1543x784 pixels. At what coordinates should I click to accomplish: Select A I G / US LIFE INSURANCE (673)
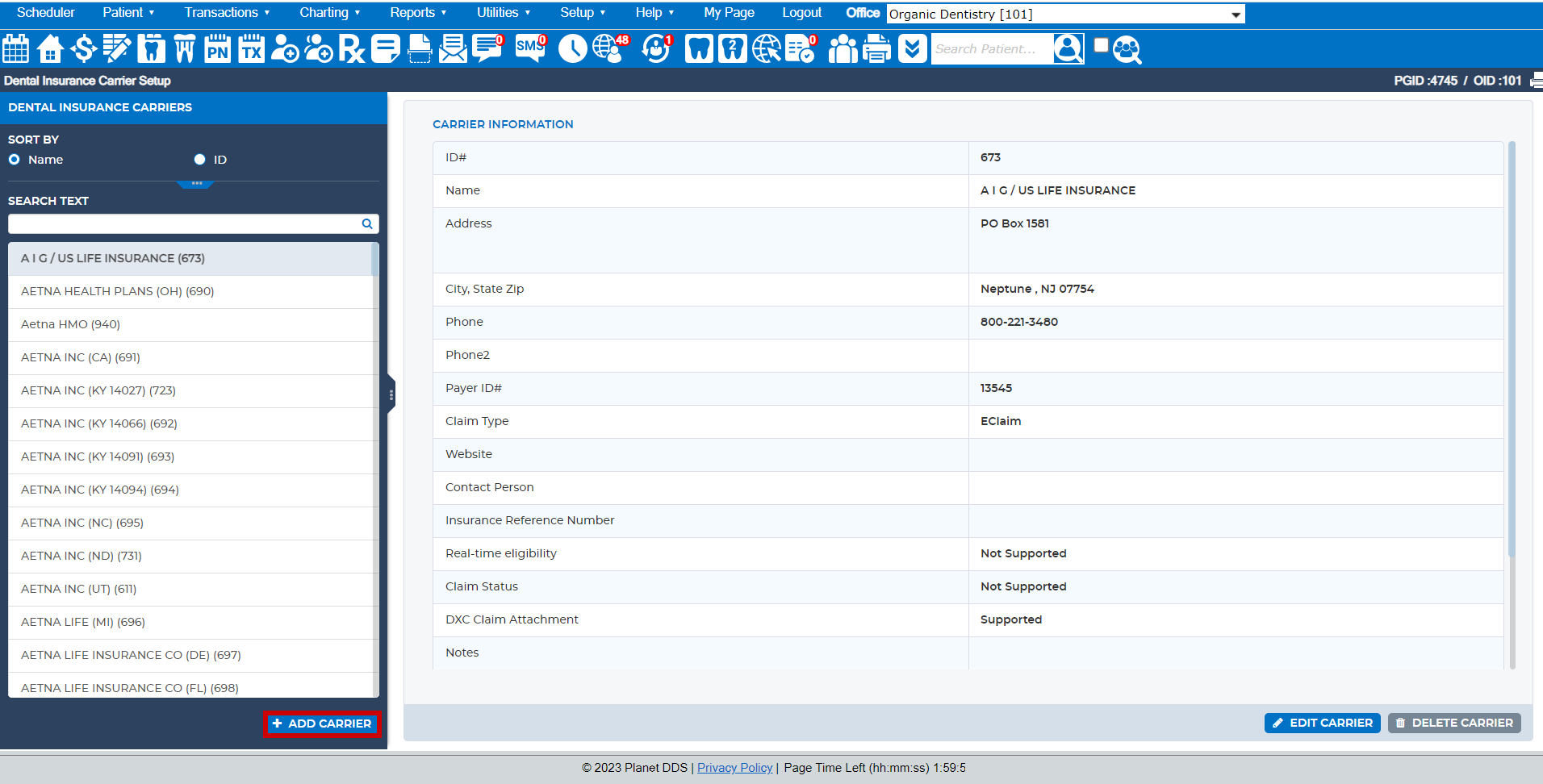(x=190, y=259)
